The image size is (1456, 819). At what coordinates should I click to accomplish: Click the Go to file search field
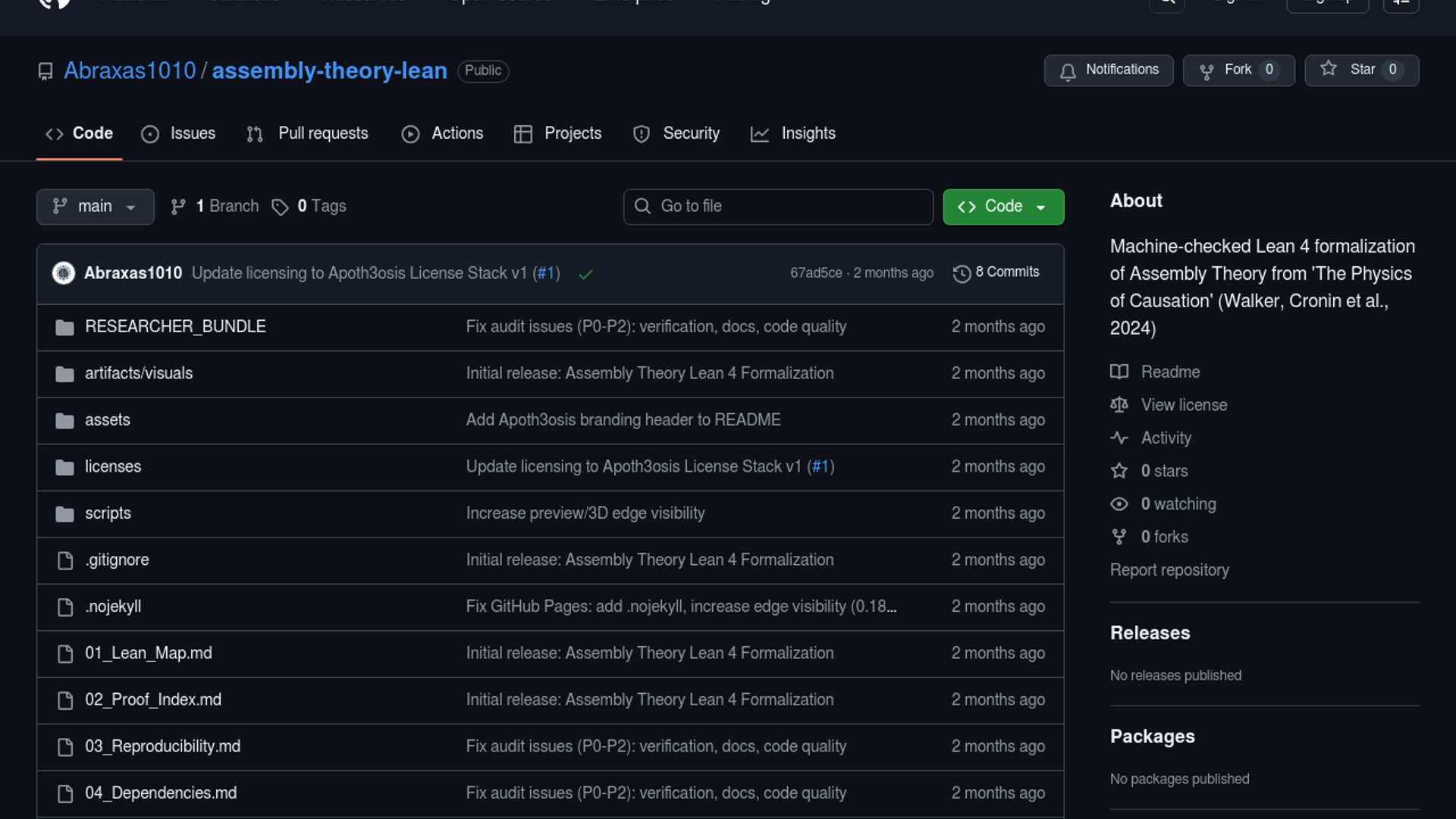(x=777, y=206)
